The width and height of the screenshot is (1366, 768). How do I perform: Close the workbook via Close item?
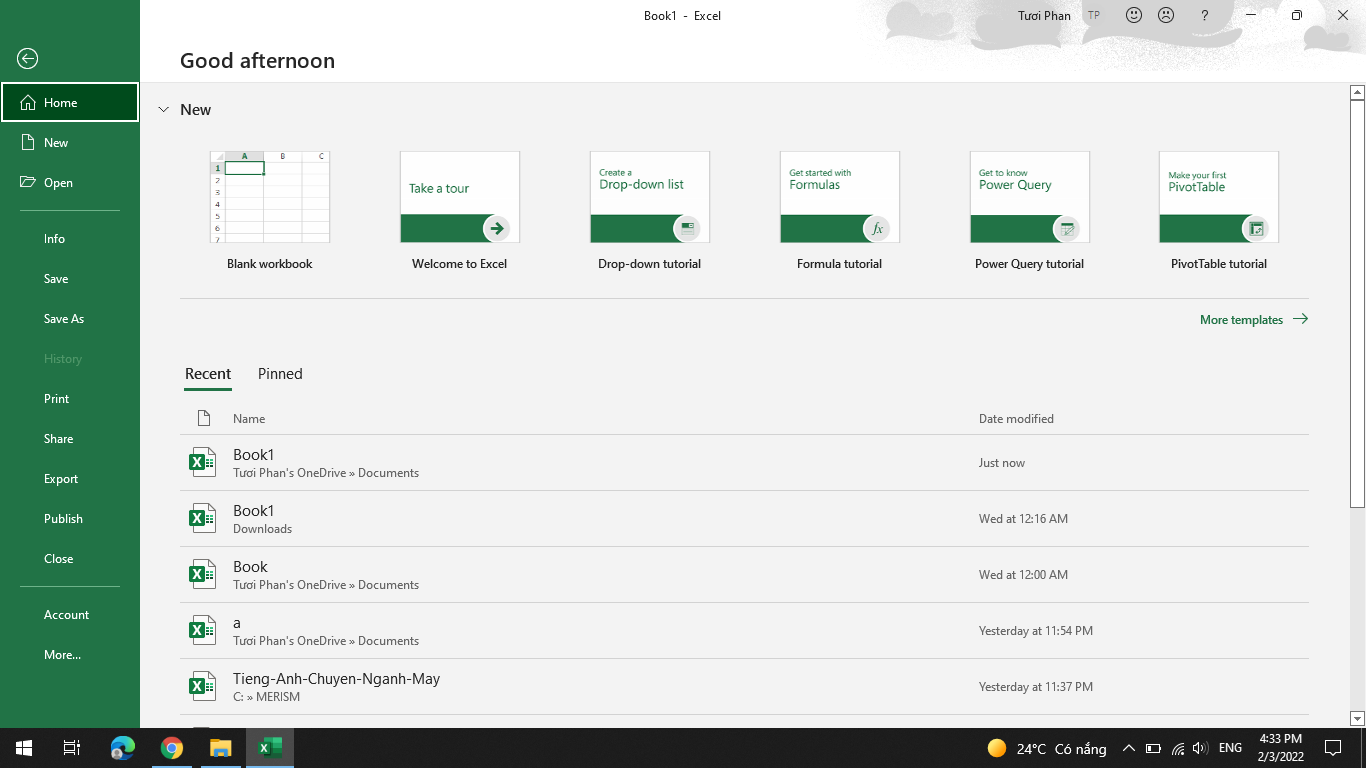70,558
